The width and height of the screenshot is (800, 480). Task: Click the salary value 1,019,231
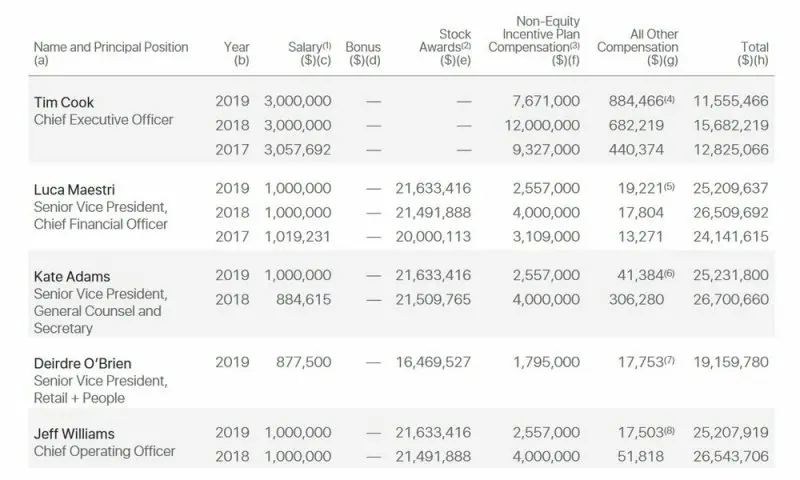(297, 237)
